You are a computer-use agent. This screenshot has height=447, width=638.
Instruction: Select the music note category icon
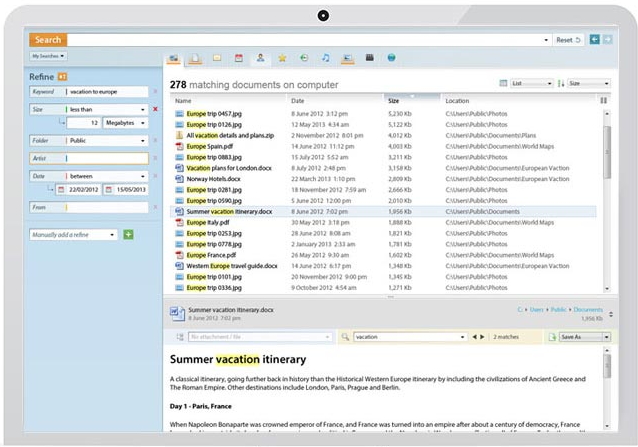coord(326,58)
